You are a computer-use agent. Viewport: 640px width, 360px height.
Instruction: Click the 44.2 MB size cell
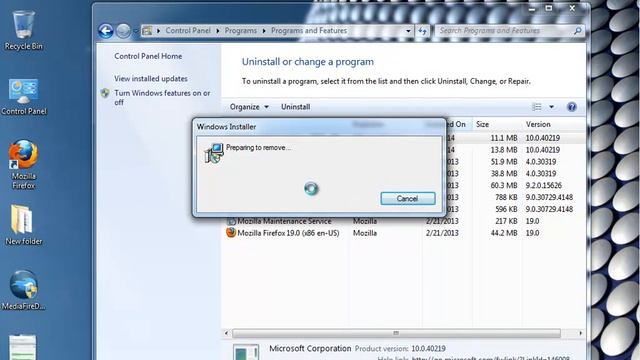[x=504, y=233]
